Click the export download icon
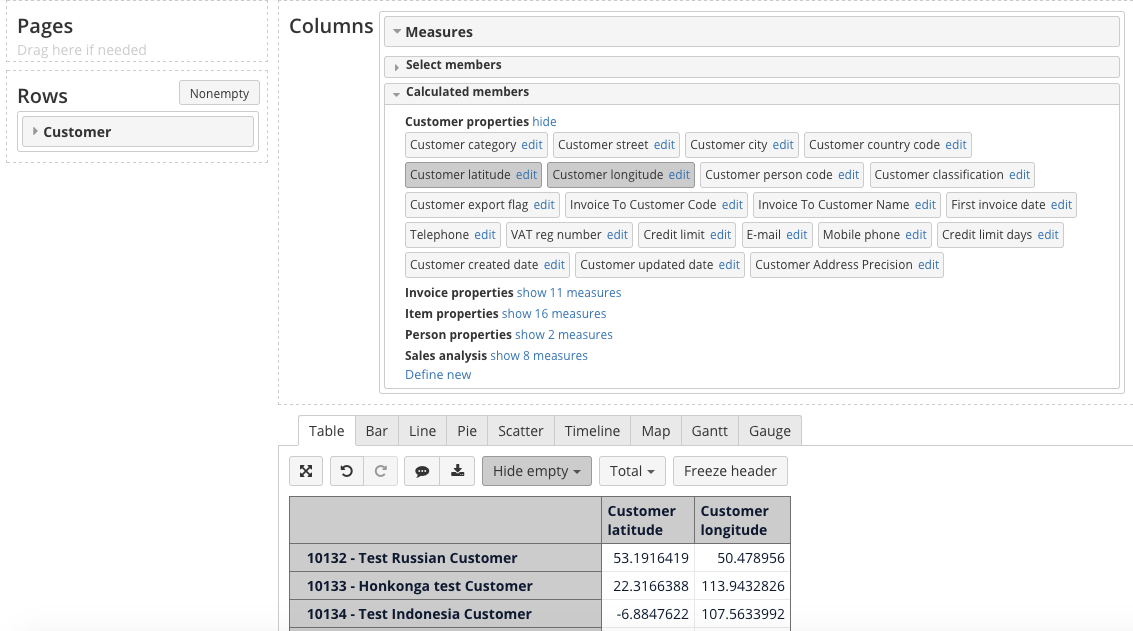Image resolution: width=1133 pixels, height=631 pixels. 457,471
